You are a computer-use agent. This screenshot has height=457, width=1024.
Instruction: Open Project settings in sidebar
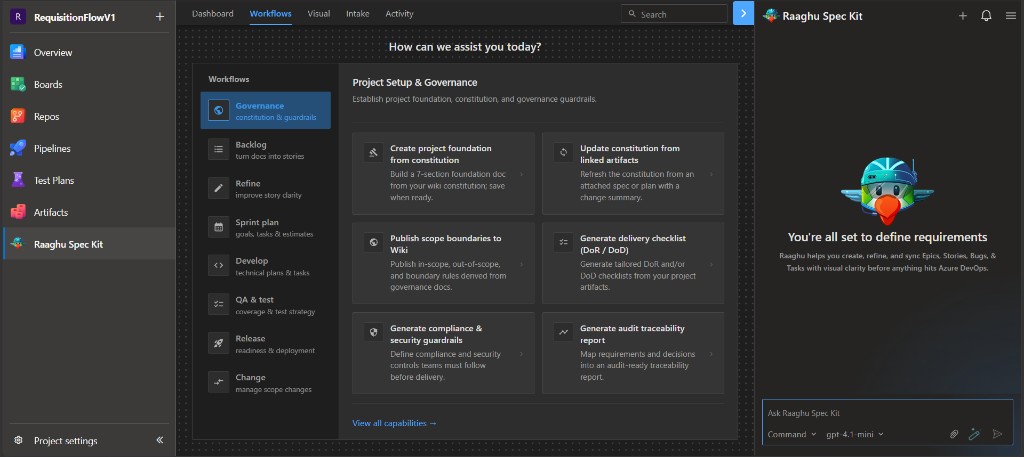65,441
